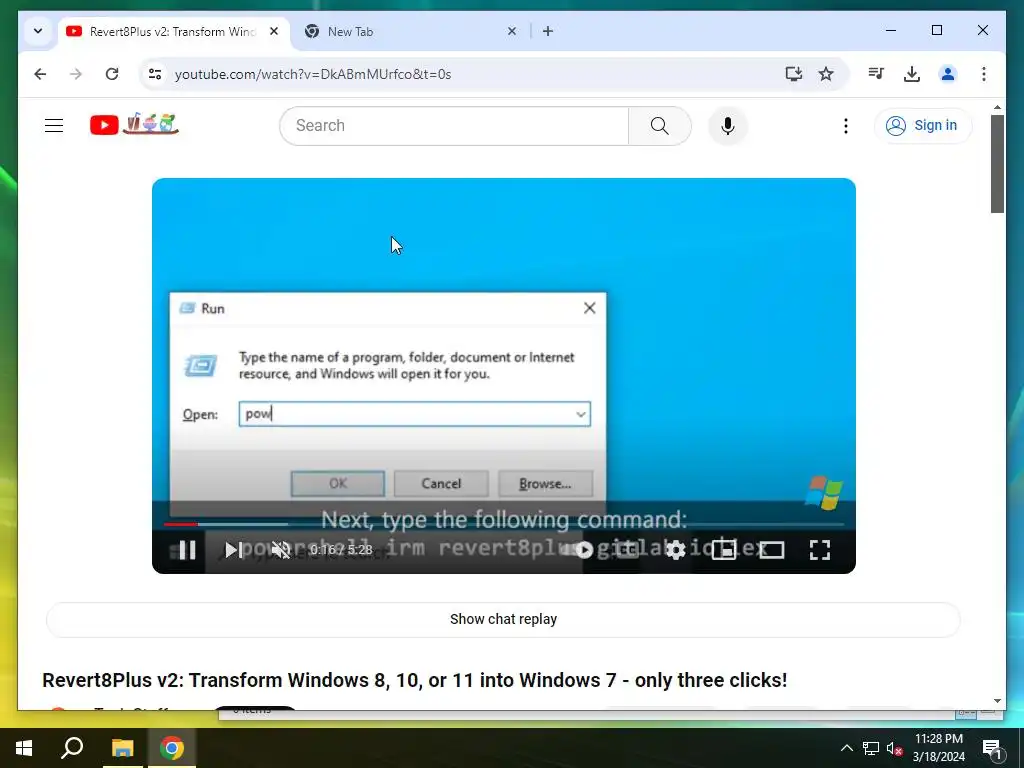Go back to previous page
This screenshot has height=768, width=1024.
[40, 74]
